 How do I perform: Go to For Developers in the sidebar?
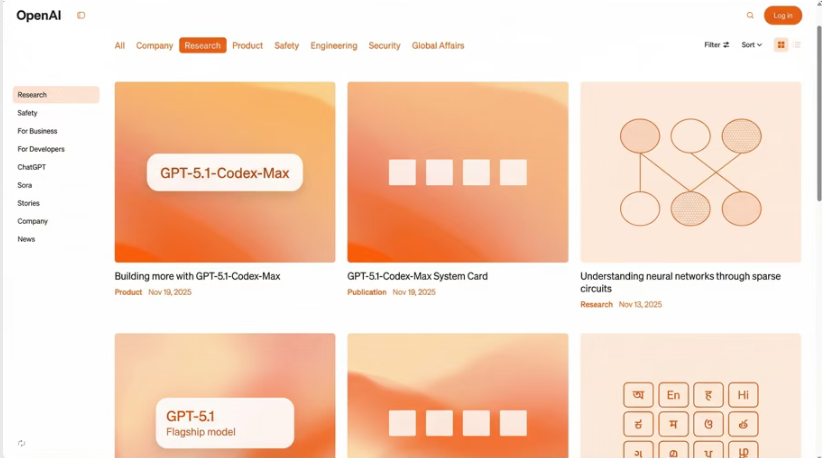(41, 149)
